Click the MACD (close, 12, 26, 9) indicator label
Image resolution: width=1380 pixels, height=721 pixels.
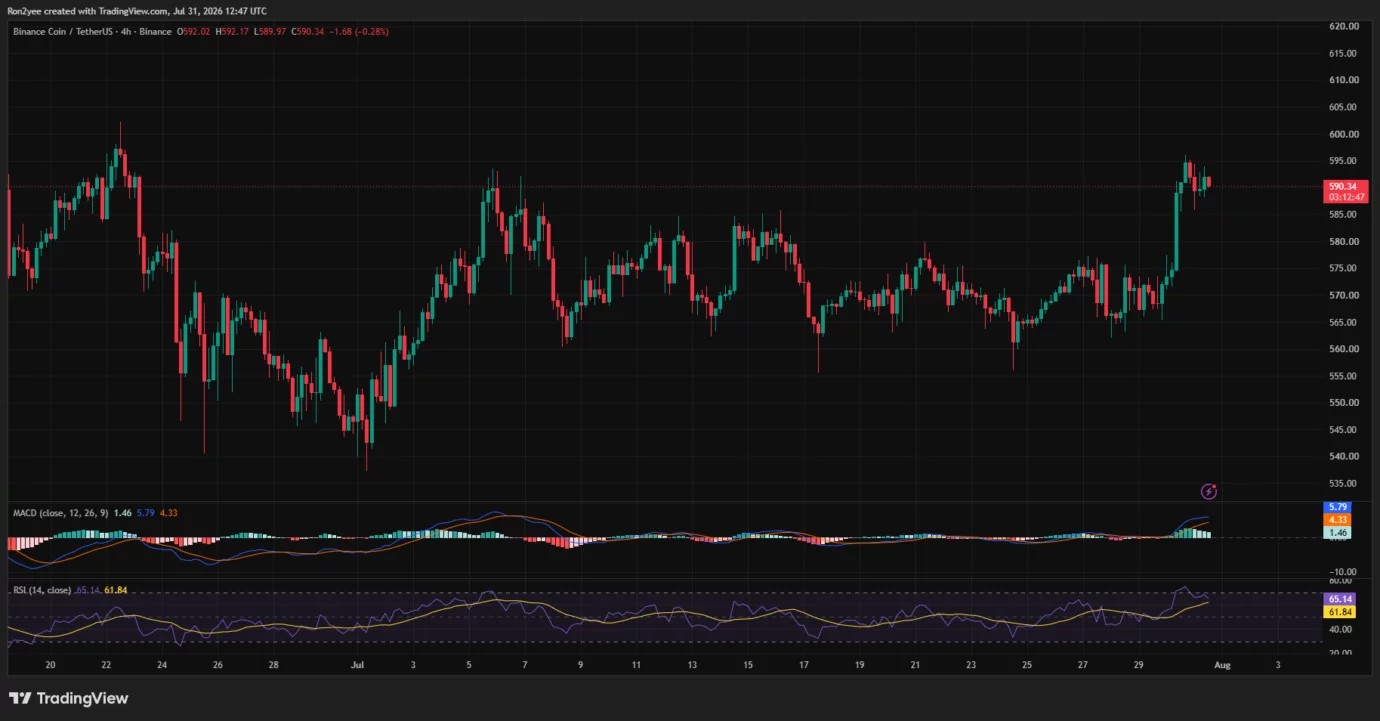pyautogui.click(x=60, y=513)
